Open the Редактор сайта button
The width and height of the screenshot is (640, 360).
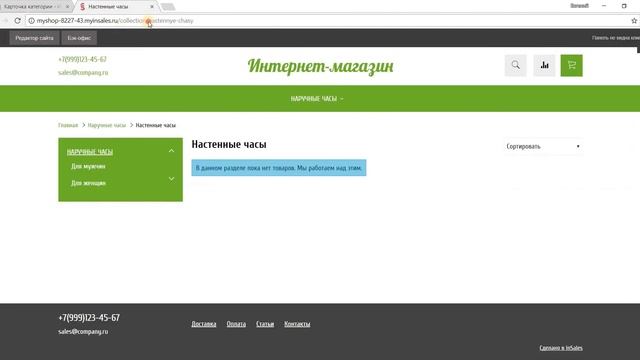pos(34,38)
